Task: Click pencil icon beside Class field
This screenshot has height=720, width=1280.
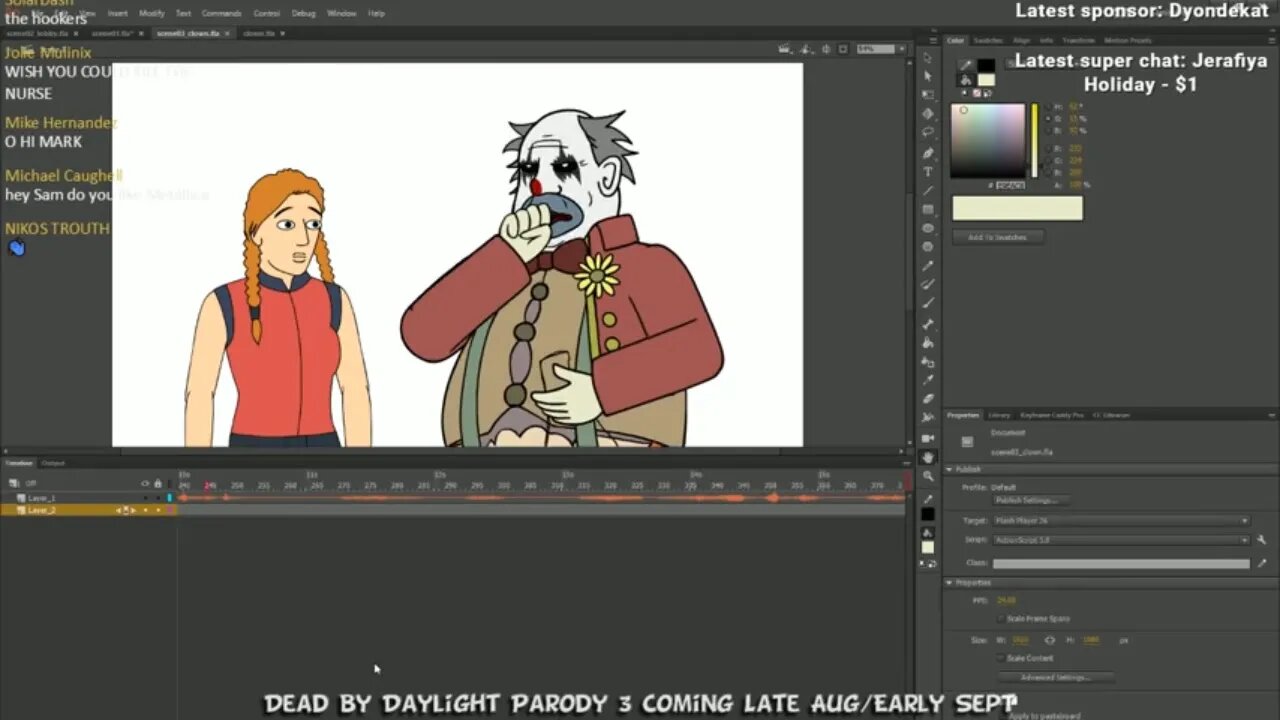Action: (1262, 563)
